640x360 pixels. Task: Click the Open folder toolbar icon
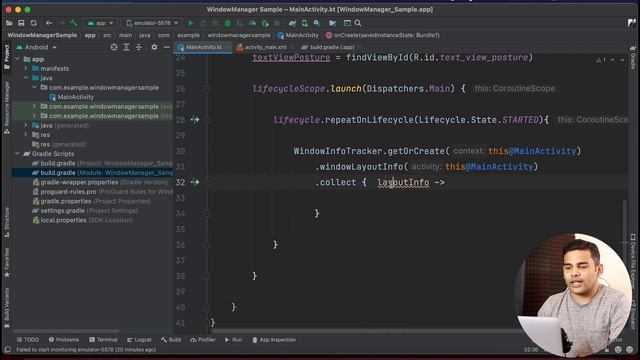(x=9, y=23)
